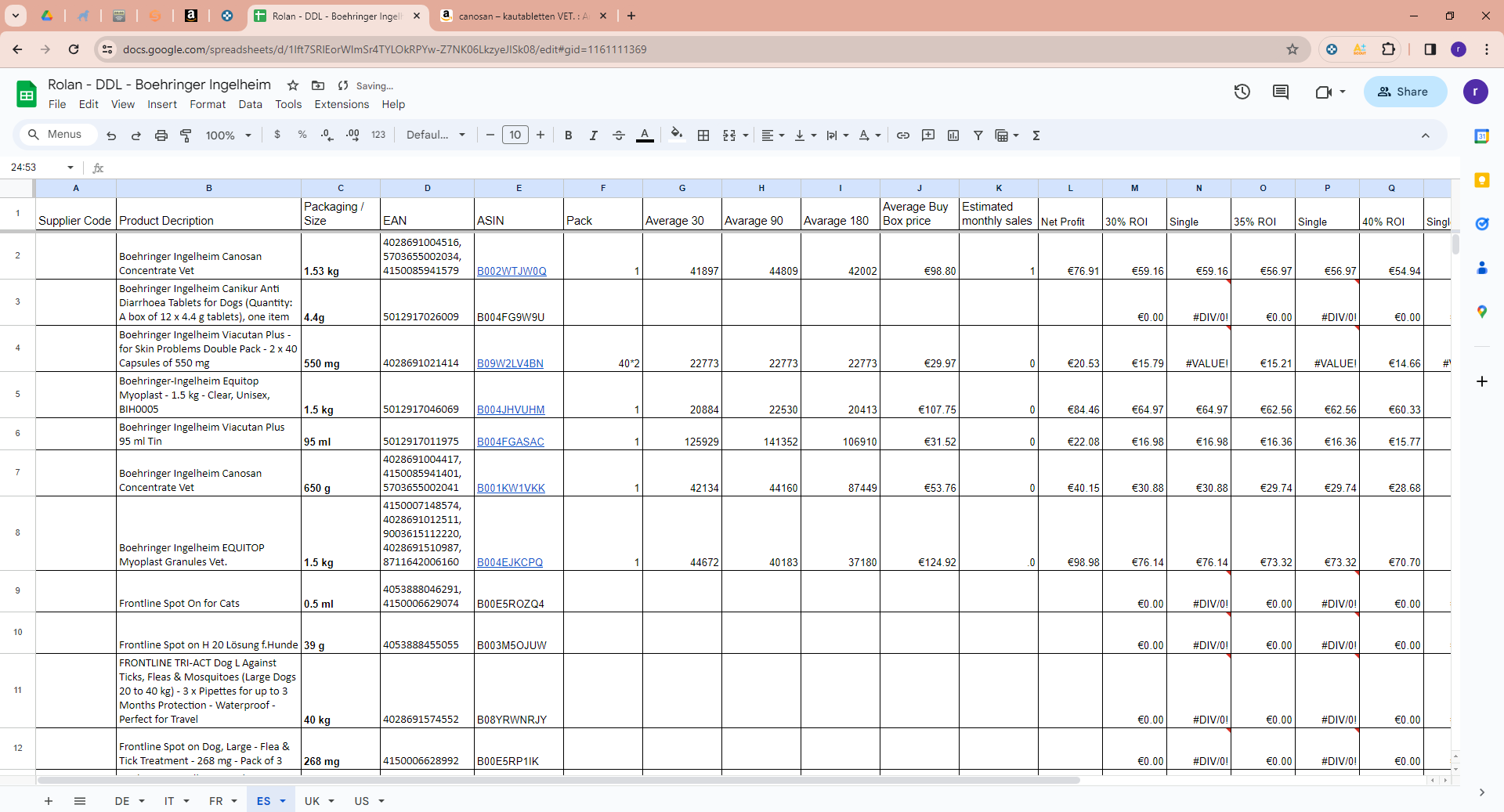This screenshot has height=812, width=1504.
Task: Open the fill color picker
Action: (x=677, y=135)
